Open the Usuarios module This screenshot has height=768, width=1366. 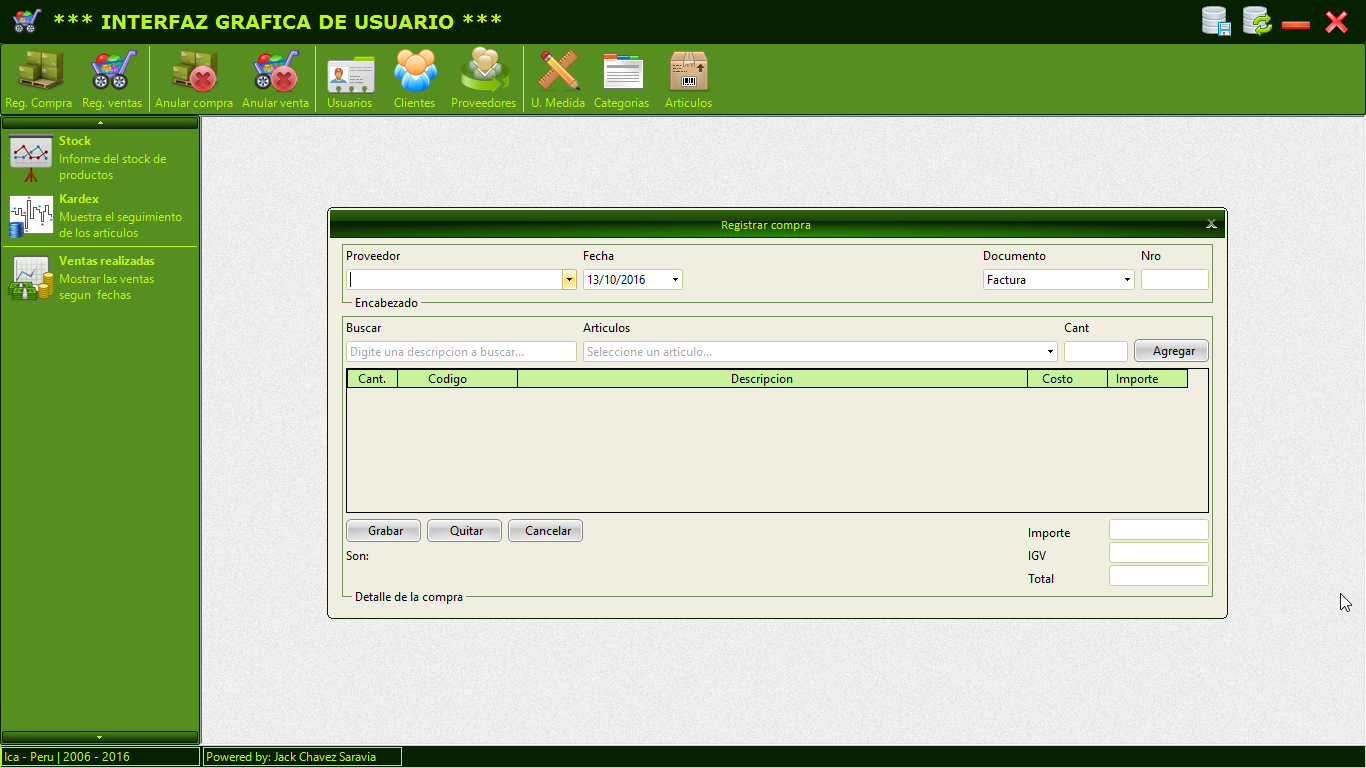350,79
